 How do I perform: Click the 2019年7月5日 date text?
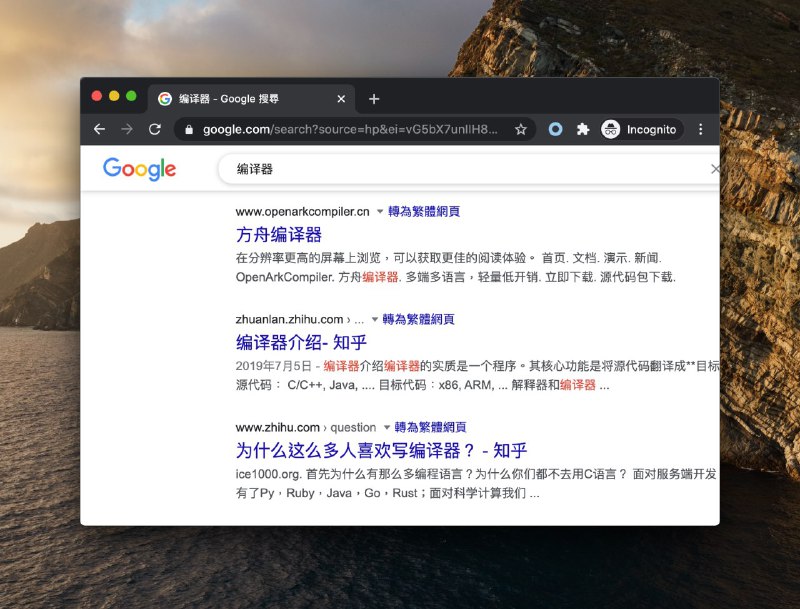273,366
